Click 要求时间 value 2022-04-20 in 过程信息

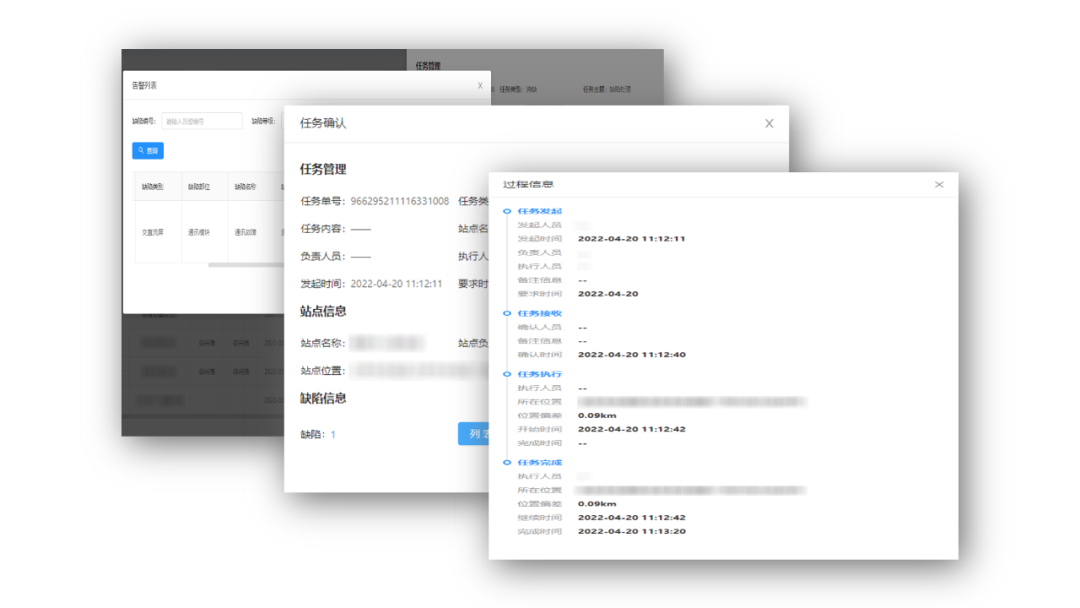pos(608,293)
